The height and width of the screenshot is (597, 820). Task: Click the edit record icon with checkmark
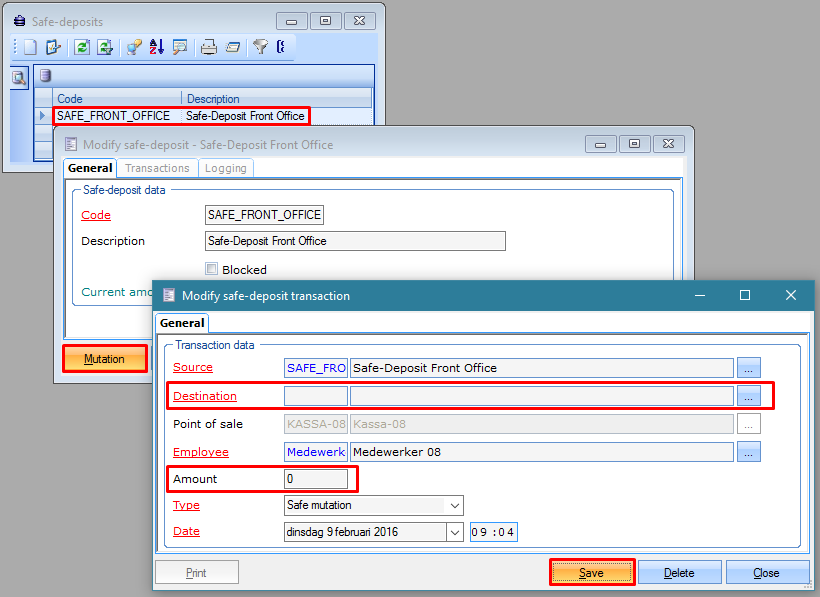(x=54, y=47)
